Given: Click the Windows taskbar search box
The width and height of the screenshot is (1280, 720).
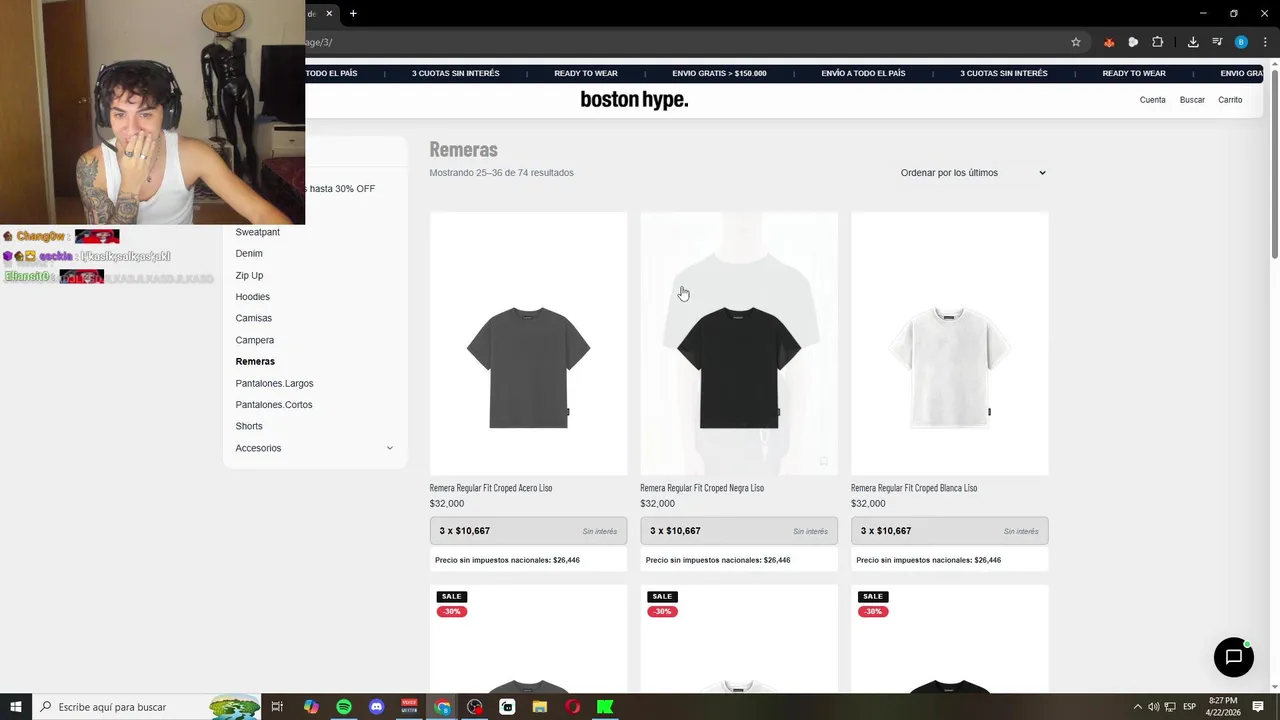Looking at the screenshot, I should click(x=146, y=707).
